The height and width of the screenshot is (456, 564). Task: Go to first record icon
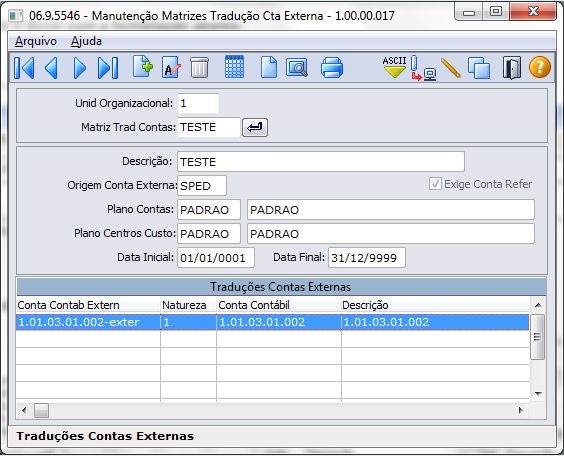(24, 68)
